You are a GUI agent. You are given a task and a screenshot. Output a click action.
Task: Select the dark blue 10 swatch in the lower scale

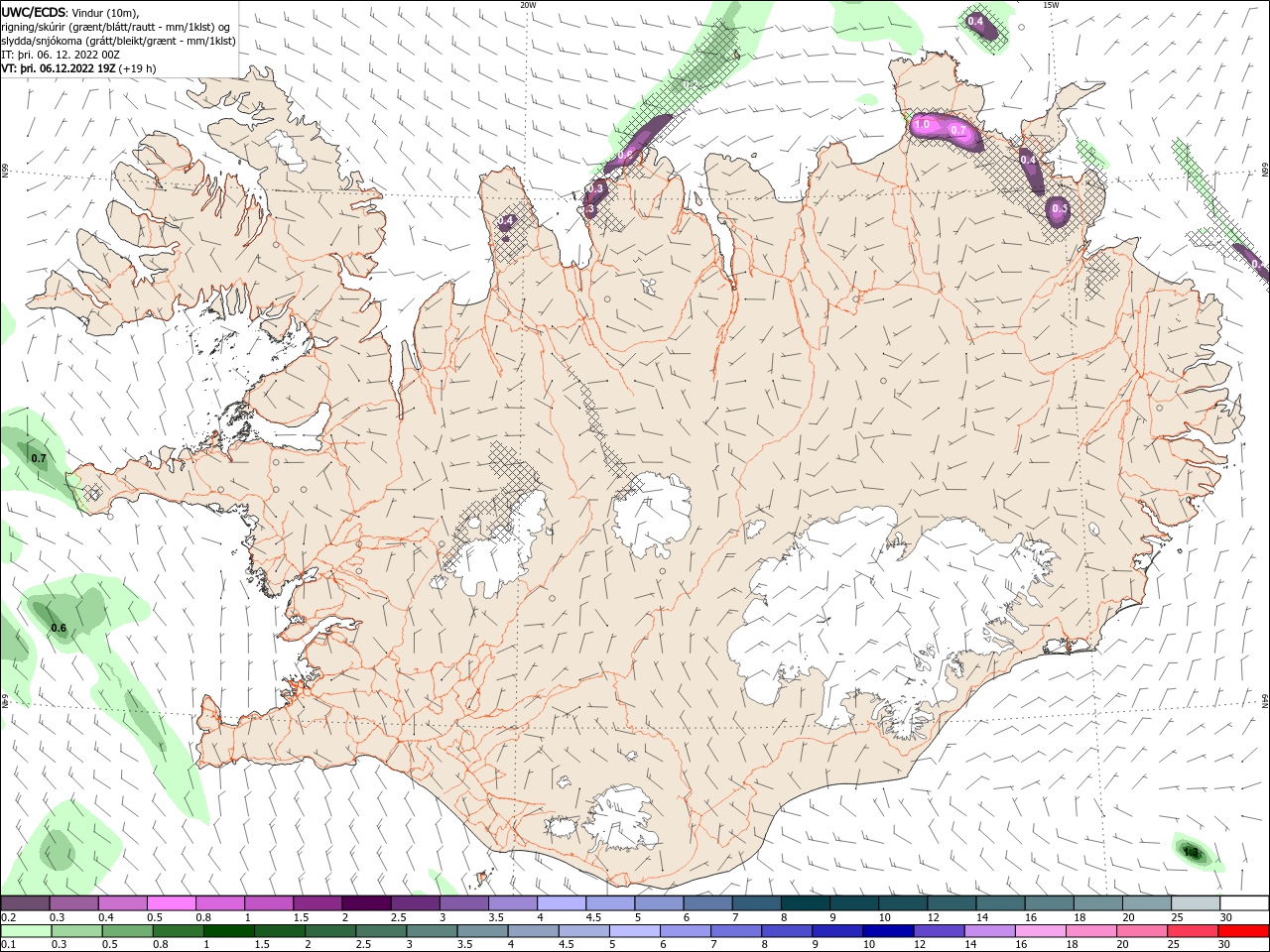tap(889, 931)
